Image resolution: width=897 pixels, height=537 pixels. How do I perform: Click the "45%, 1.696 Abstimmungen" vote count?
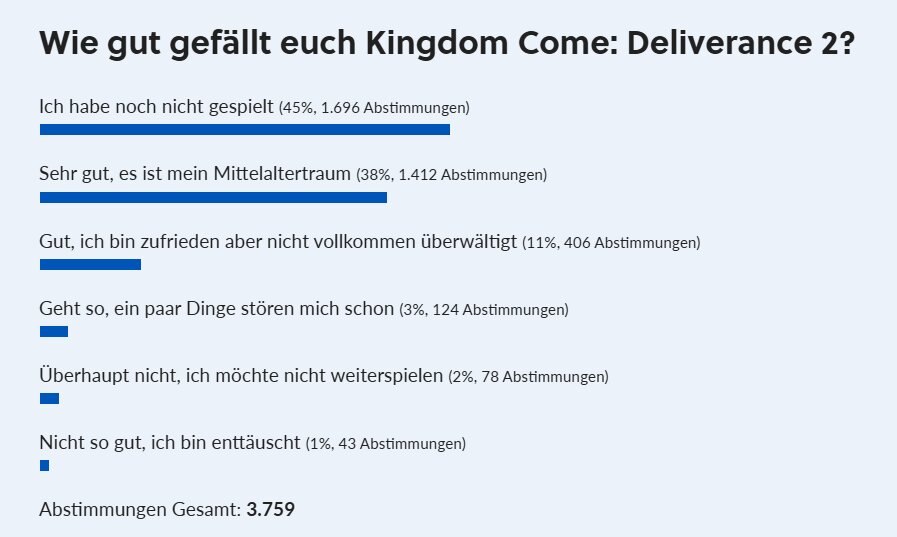pos(374,107)
